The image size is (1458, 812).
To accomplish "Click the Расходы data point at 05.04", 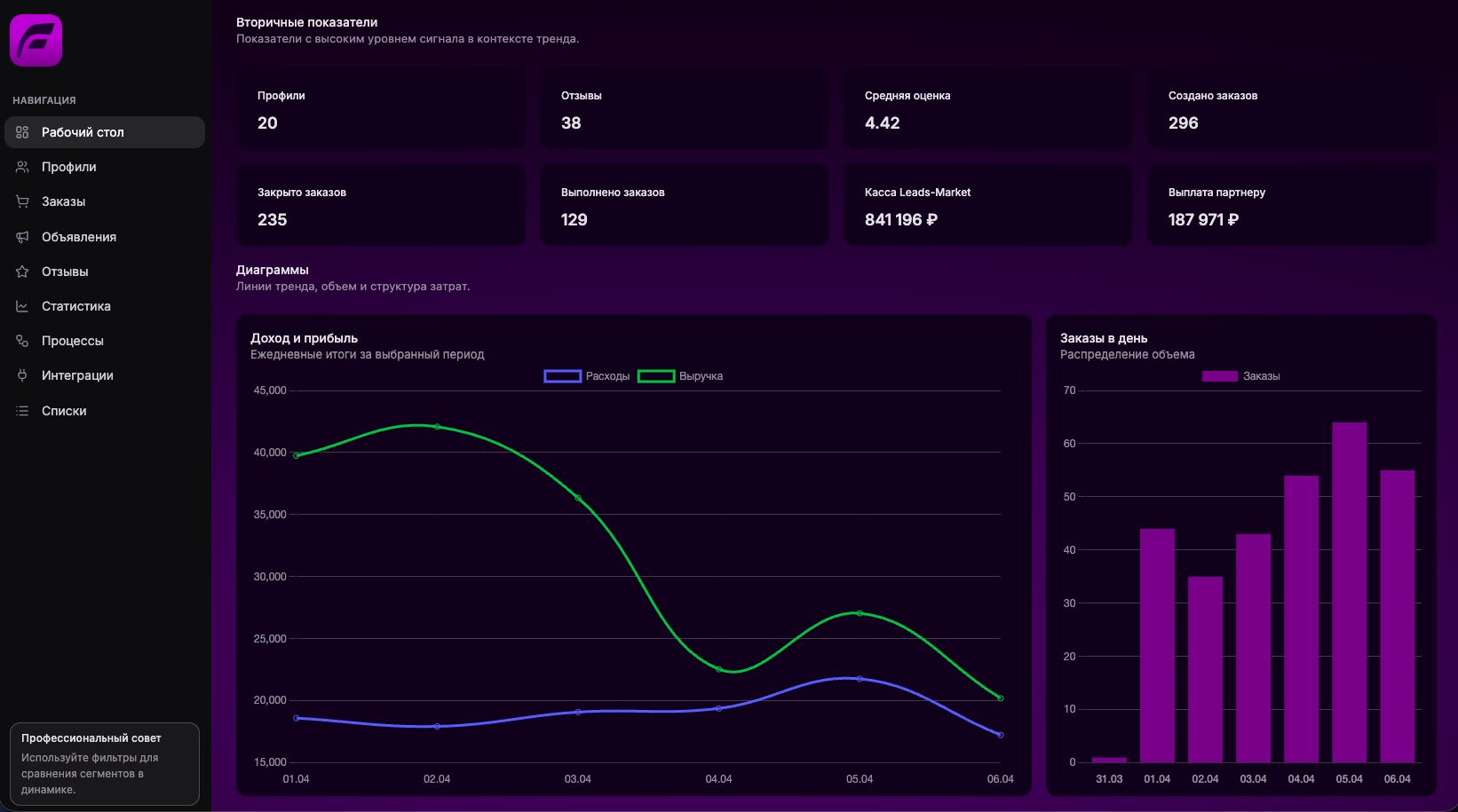I will click(860, 679).
